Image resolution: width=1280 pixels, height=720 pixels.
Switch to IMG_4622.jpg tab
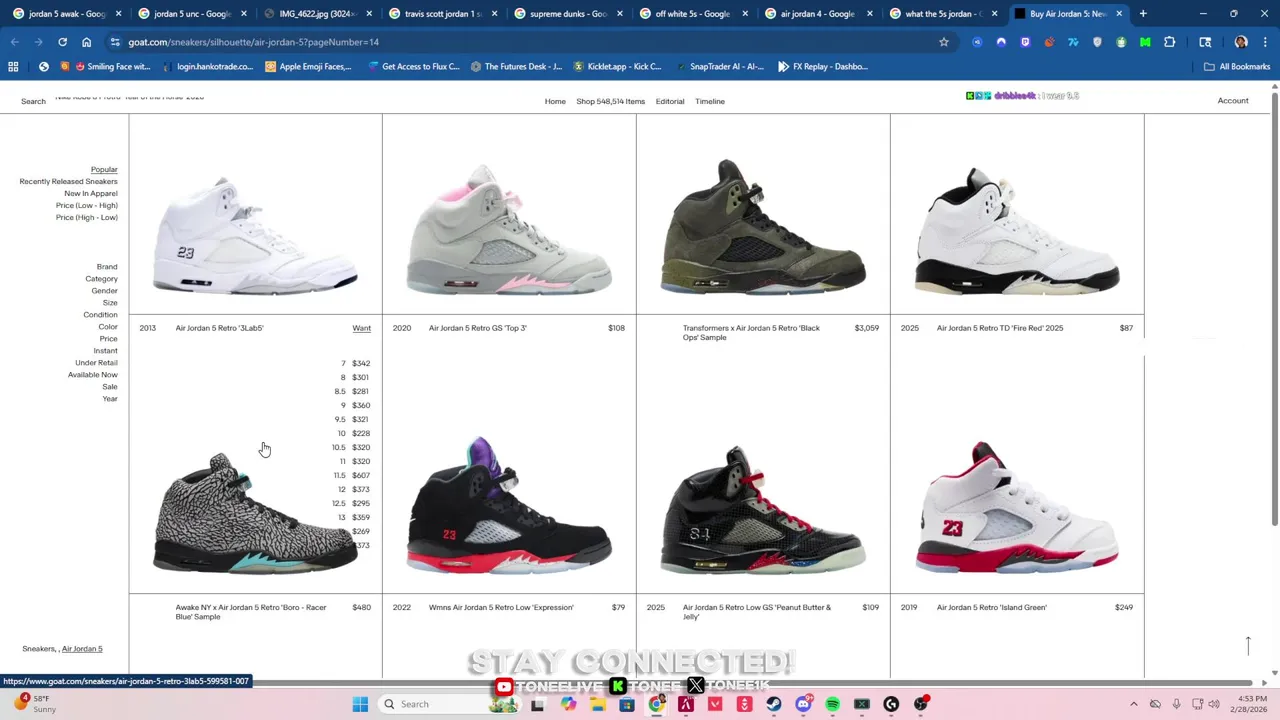316,14
